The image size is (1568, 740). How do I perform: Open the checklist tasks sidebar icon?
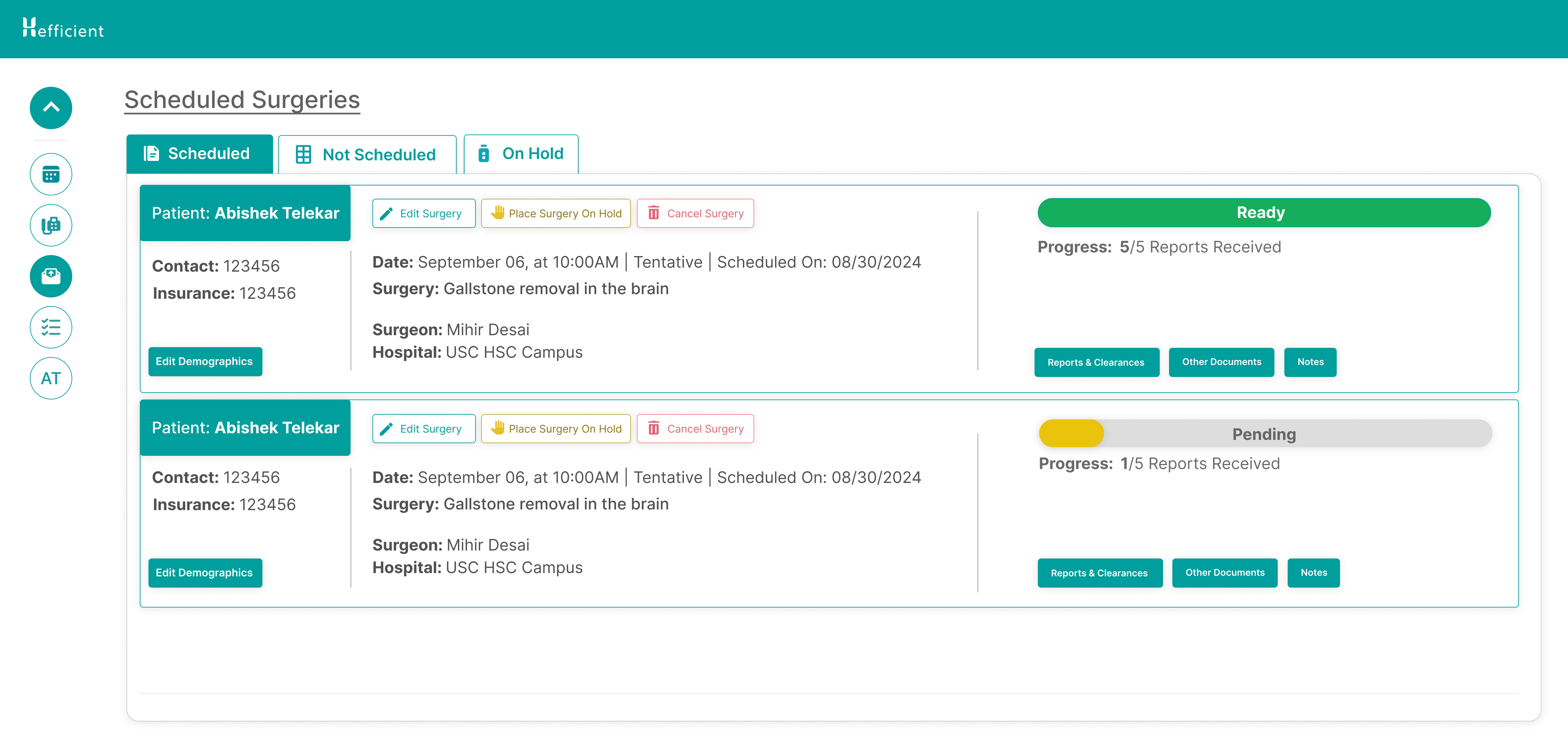(x=51, y=327)
